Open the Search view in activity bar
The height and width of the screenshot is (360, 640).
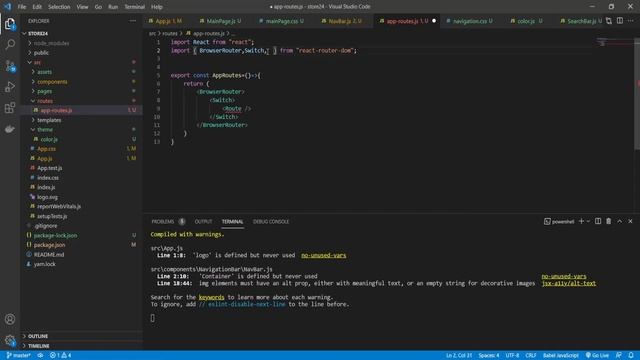click(10, 44)
